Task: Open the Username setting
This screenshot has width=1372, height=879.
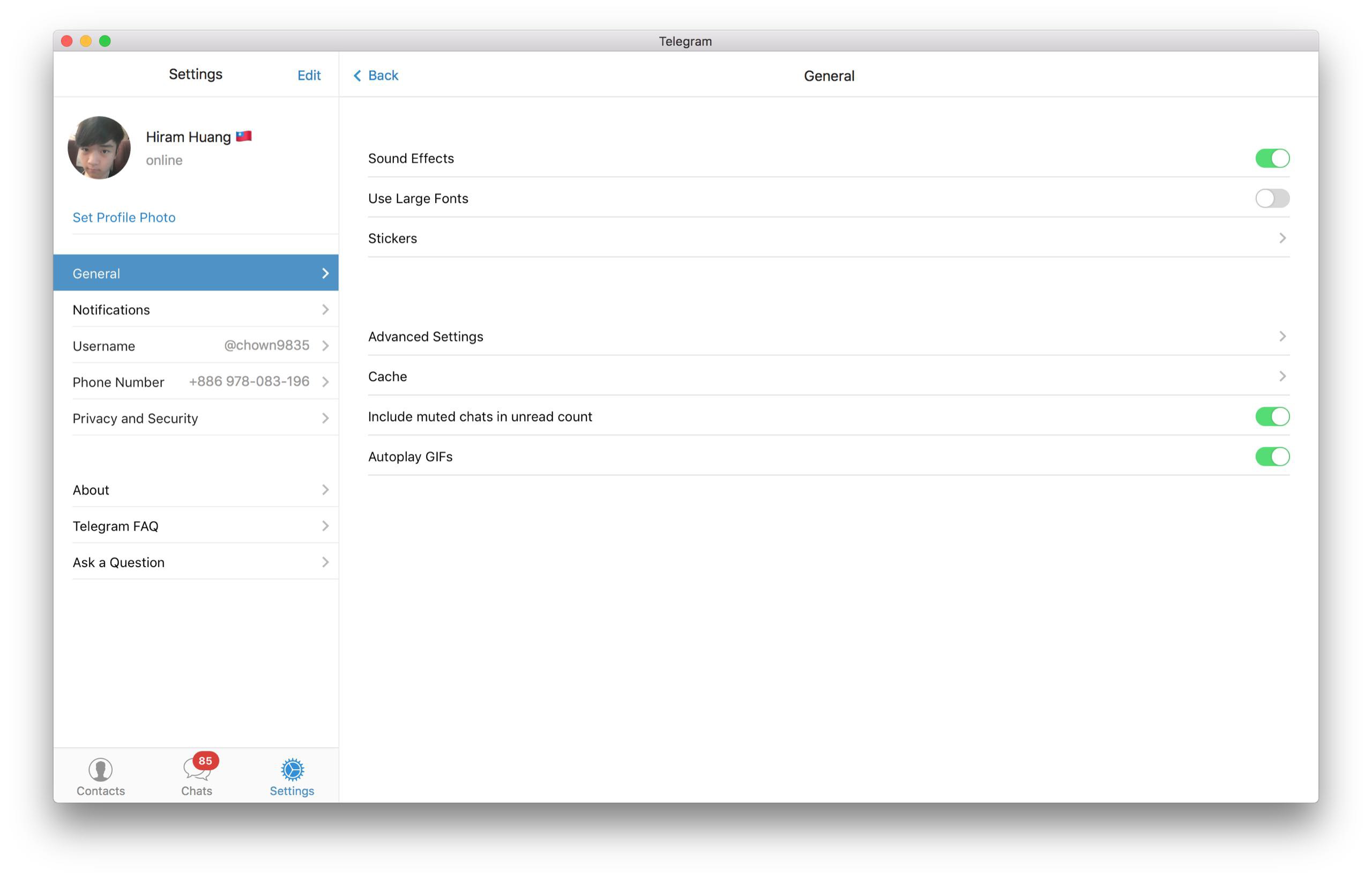Action: 196,345
